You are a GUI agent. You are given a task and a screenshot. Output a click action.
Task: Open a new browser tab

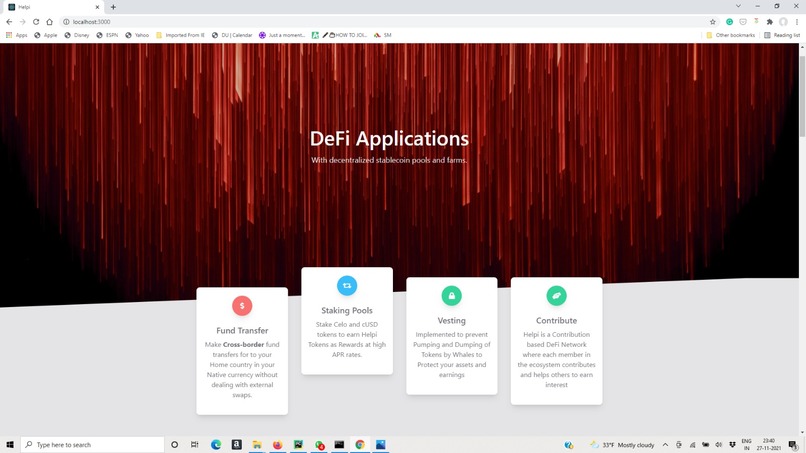click(113, 7)
